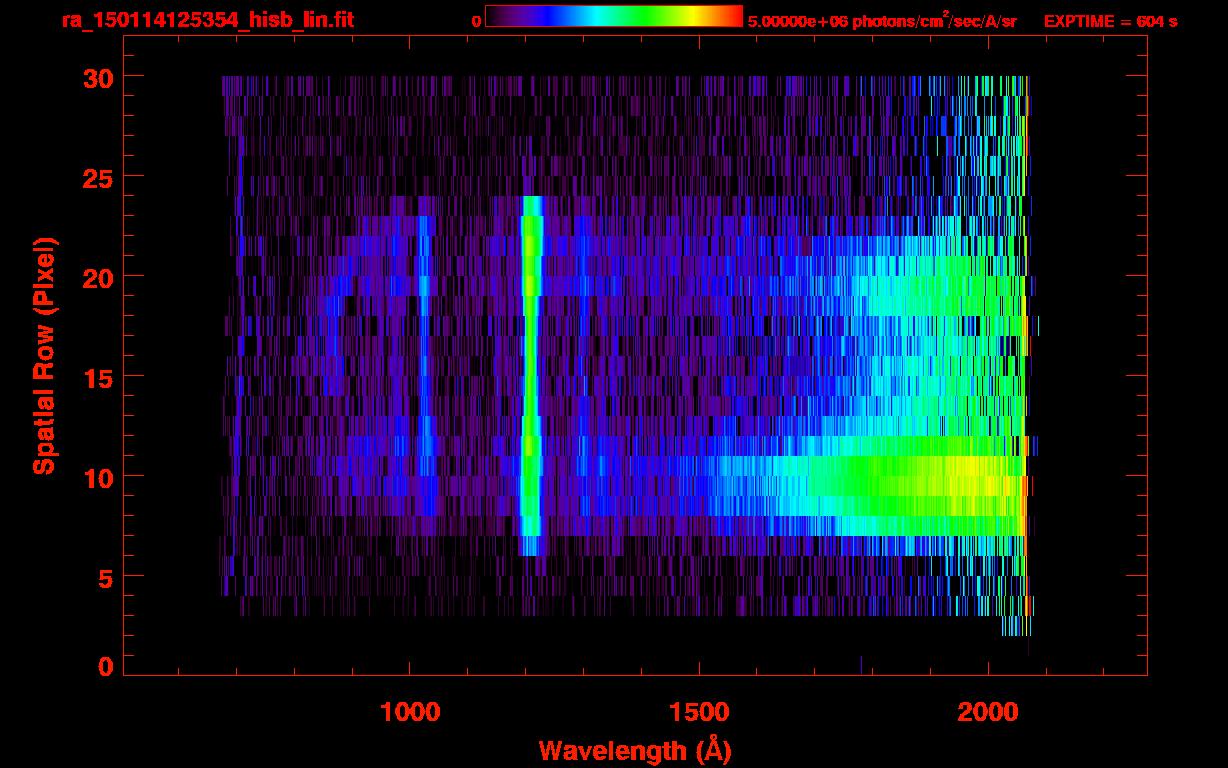Click the 5.00000e+06 photons colorbar maximum label

click(881, 21)
